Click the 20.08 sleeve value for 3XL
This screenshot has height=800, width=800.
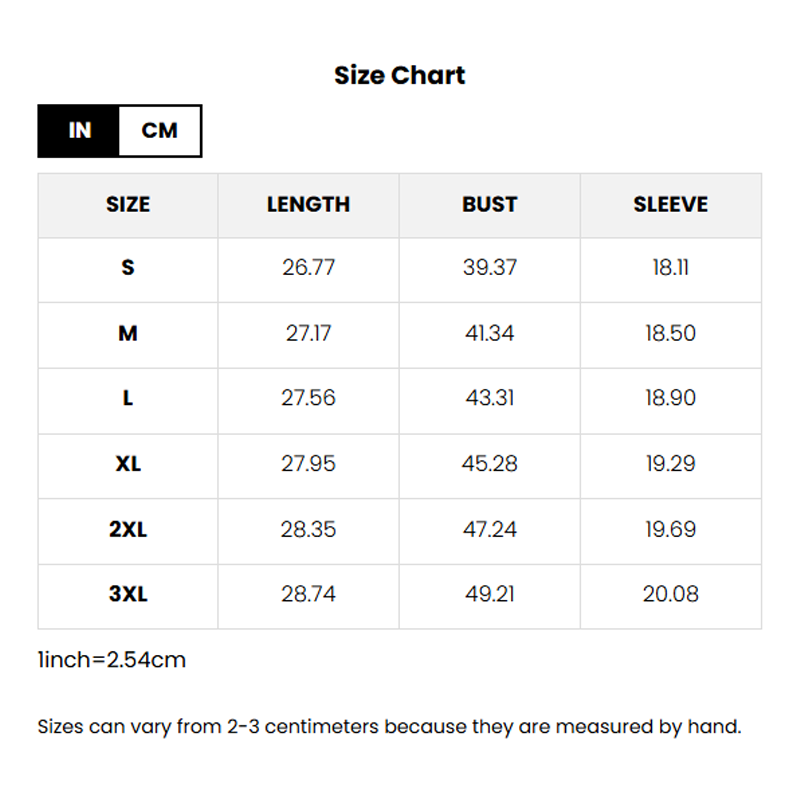point(670,594)
